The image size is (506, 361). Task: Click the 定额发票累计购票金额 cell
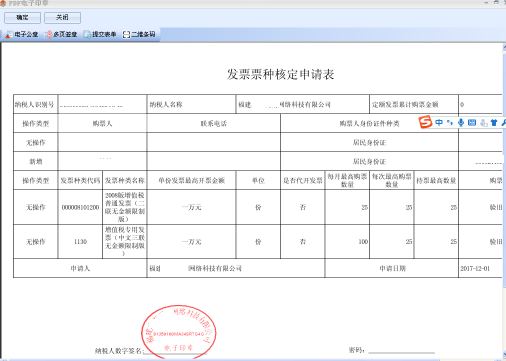[x=414, y=104]
